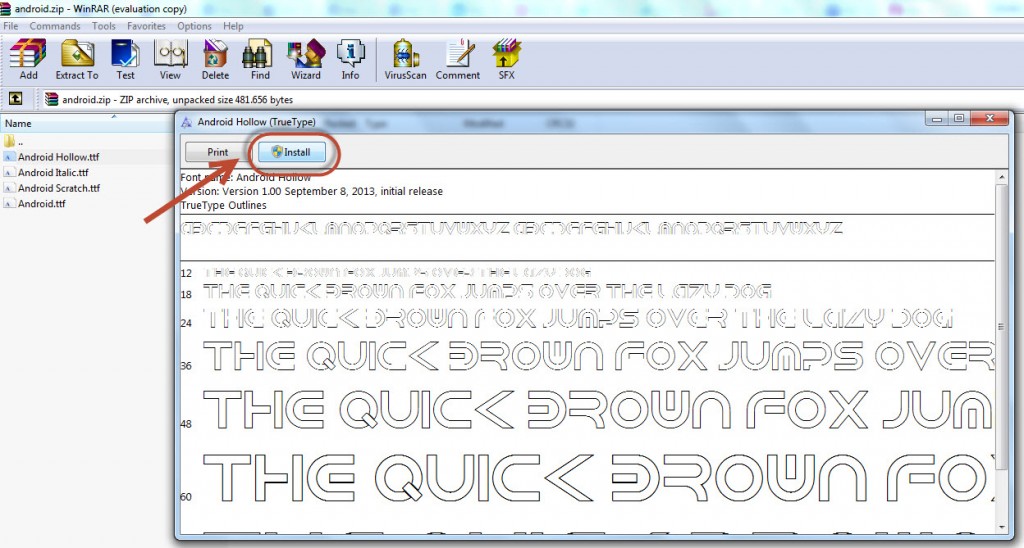The image size is (1024, 548).
Task: Open the Commands menu
Action: 55,26
